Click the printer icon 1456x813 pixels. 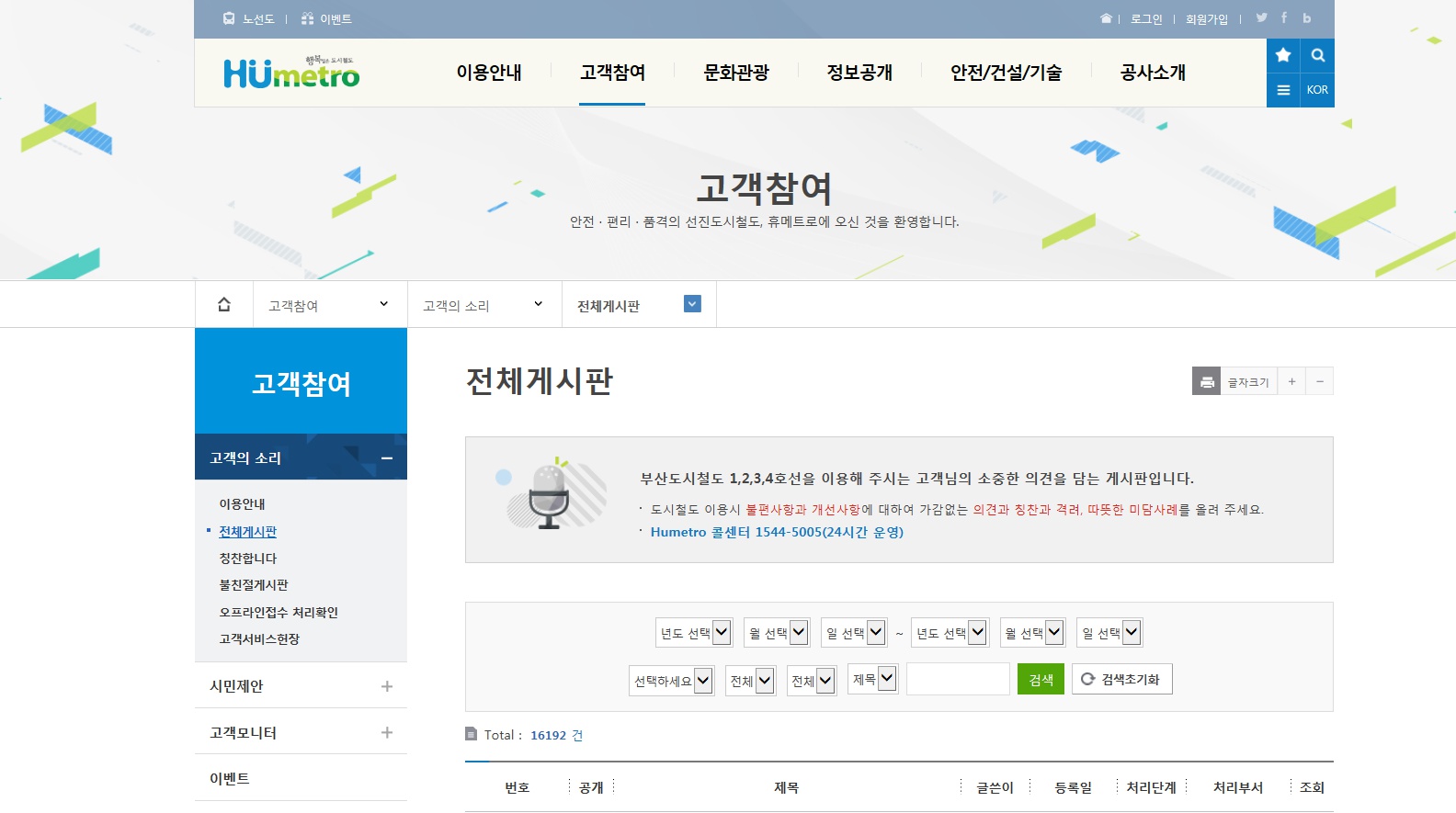pos(1207,381)
